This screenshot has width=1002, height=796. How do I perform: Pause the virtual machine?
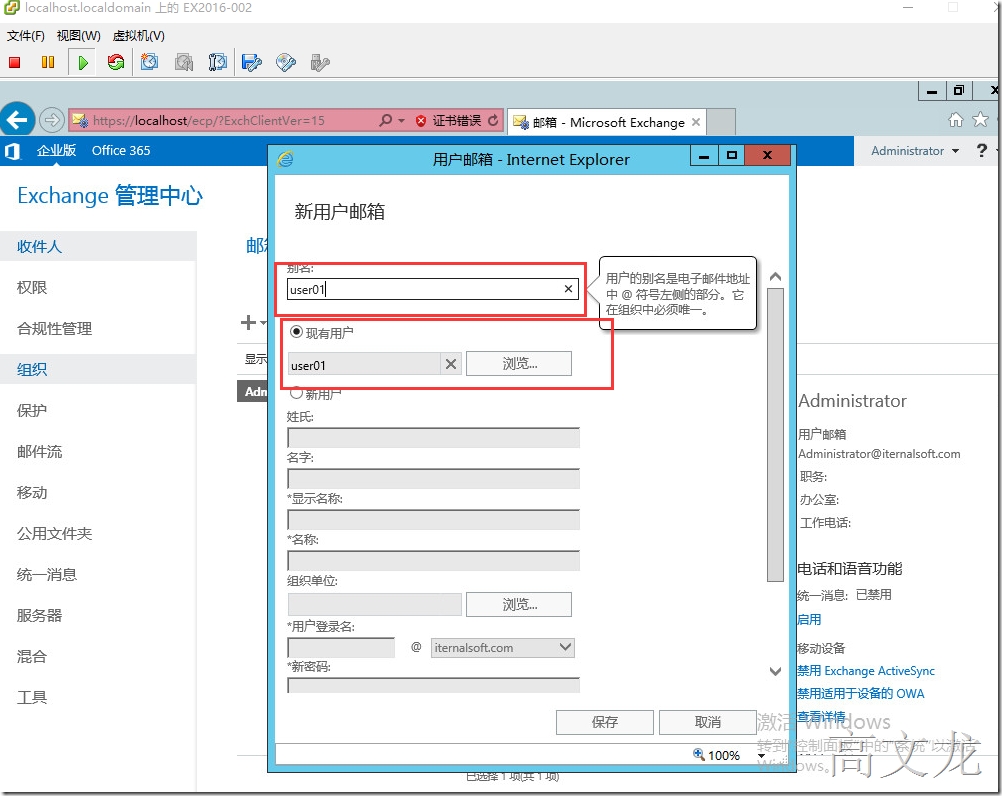tap(48, 63)
